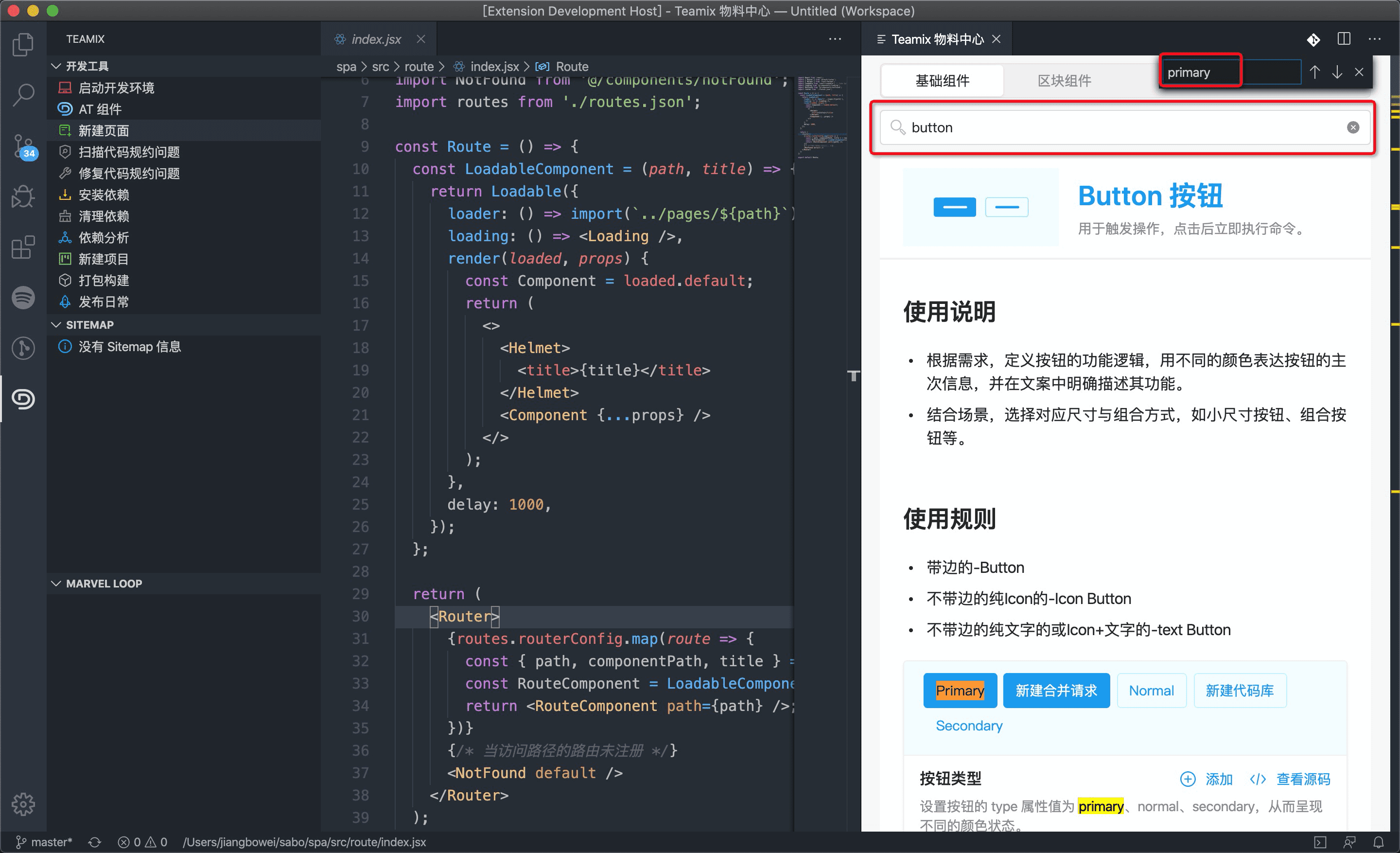The width and height of the screenshot is (1400, 853).
Task: Open the notifications bell in status bar
Action: pyautogui.click(x=1379, y=842)
